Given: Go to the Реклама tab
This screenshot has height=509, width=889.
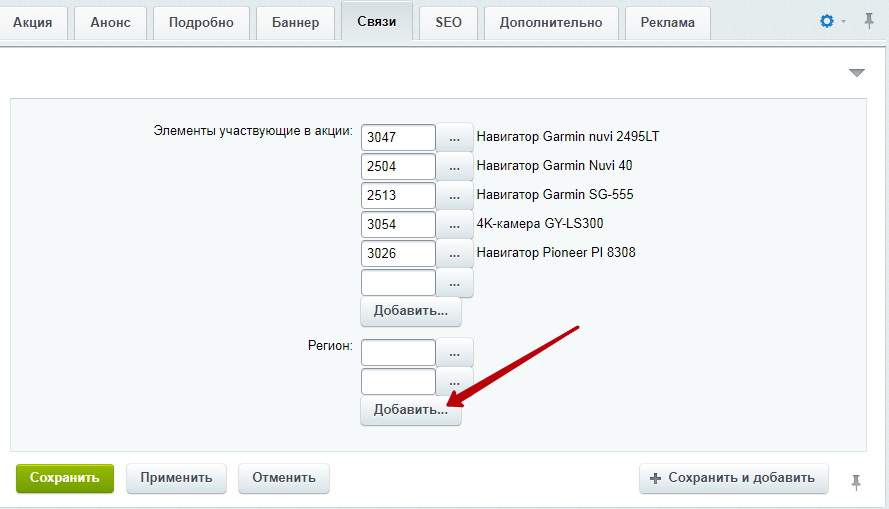Looking at the screenshot, I should (x=667, y=23).
